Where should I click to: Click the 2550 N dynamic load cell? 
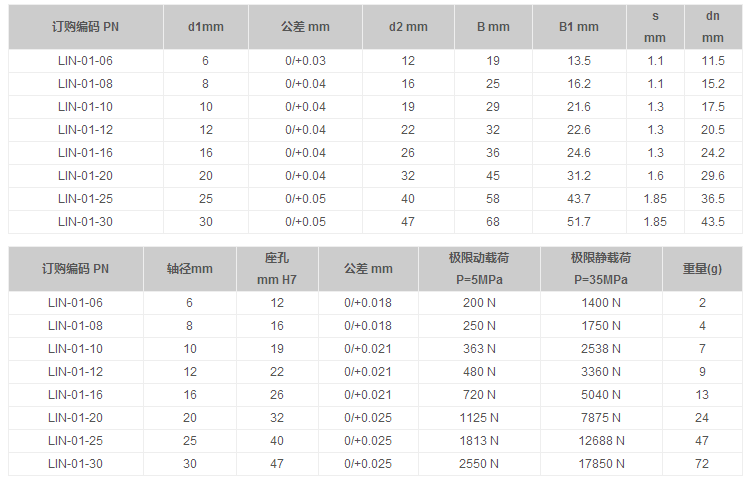click(x=477, y=464)
